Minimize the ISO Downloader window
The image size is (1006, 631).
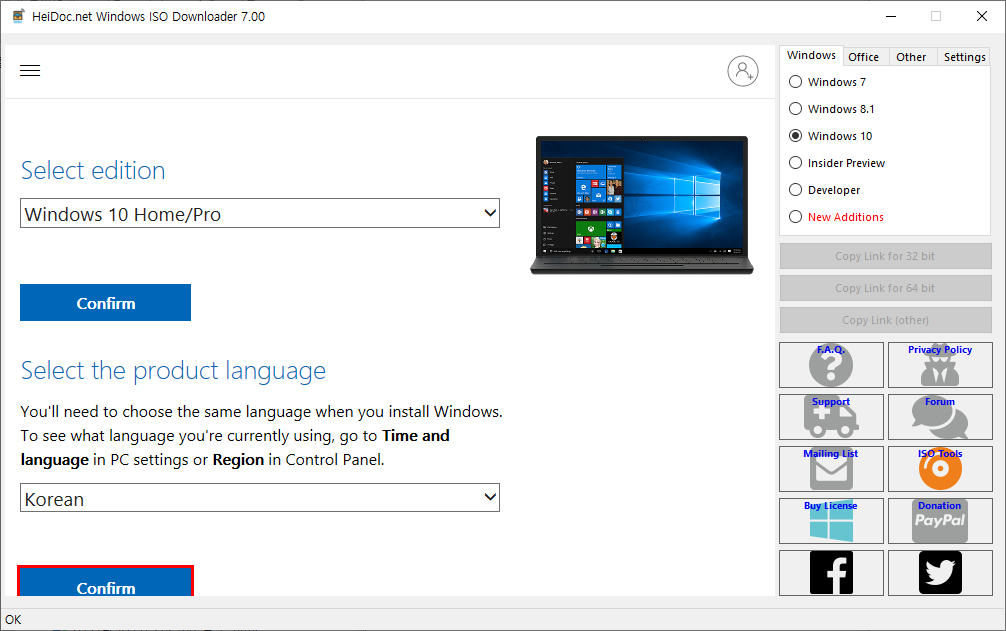891,16
